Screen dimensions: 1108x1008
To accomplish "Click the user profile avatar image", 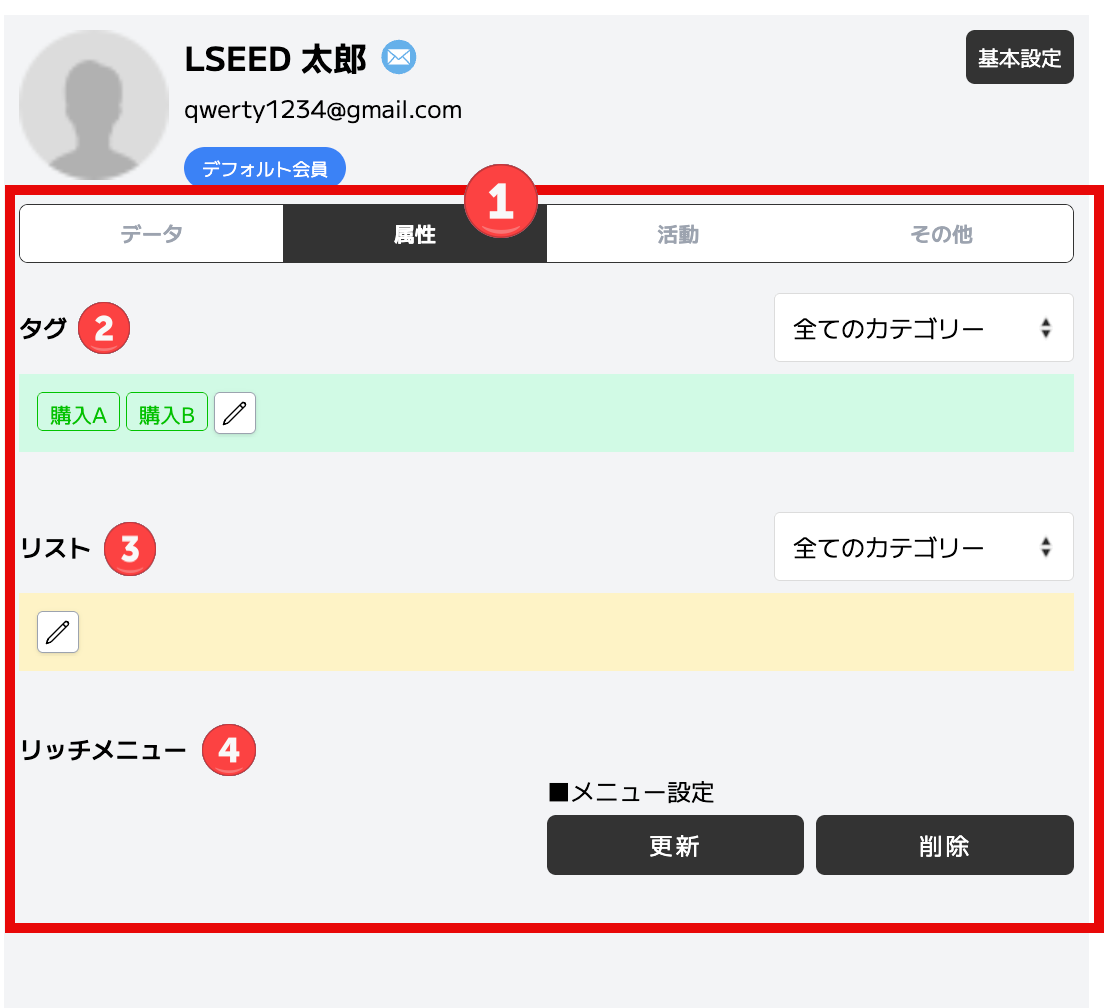I will click(x=93, y=105).
